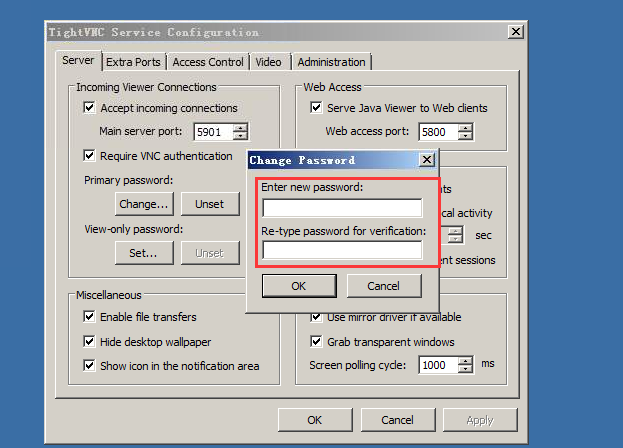Open the Access Control tab
623x448 pixels.
208,62
